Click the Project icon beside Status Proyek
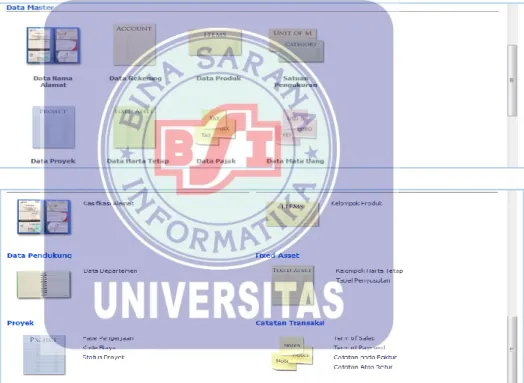524x383 pixels. click(x=44, y=355)
